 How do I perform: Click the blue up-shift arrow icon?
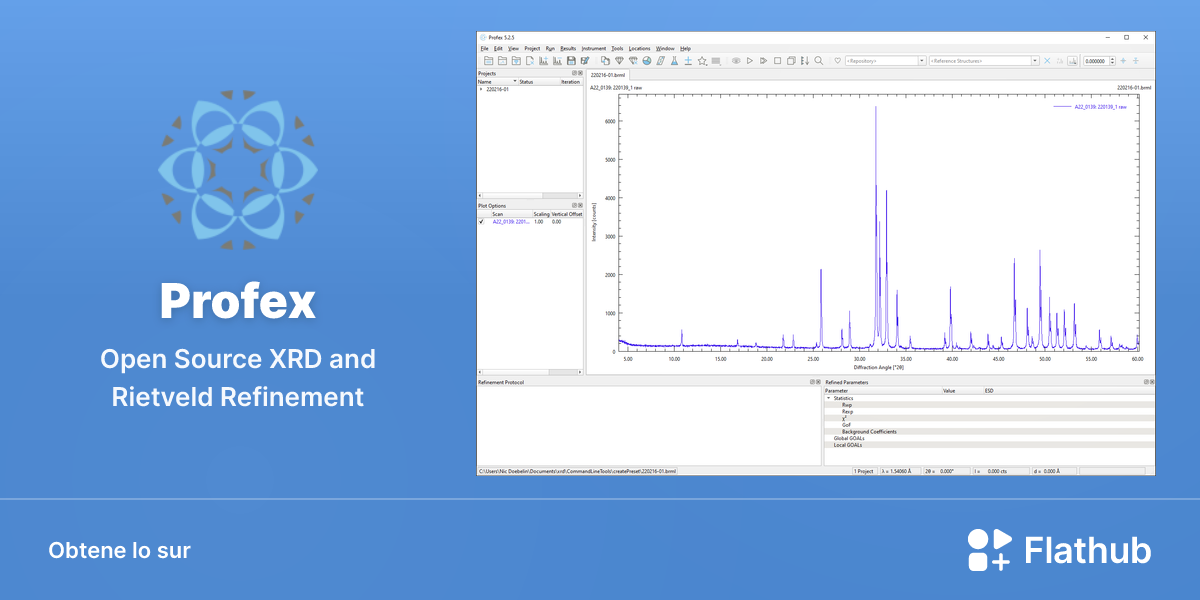(x=1123, y=61)
